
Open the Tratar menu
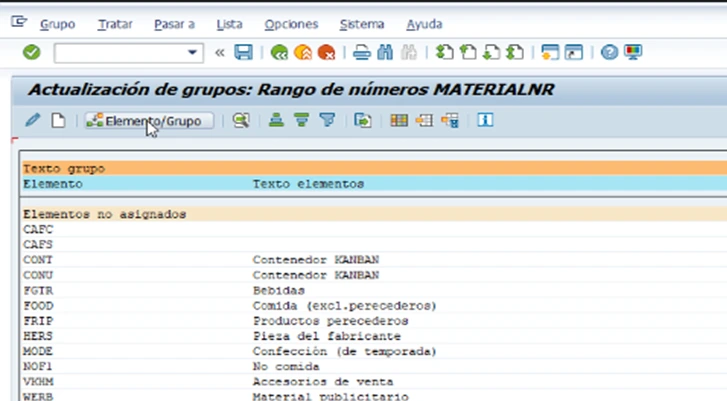[115, 24]
